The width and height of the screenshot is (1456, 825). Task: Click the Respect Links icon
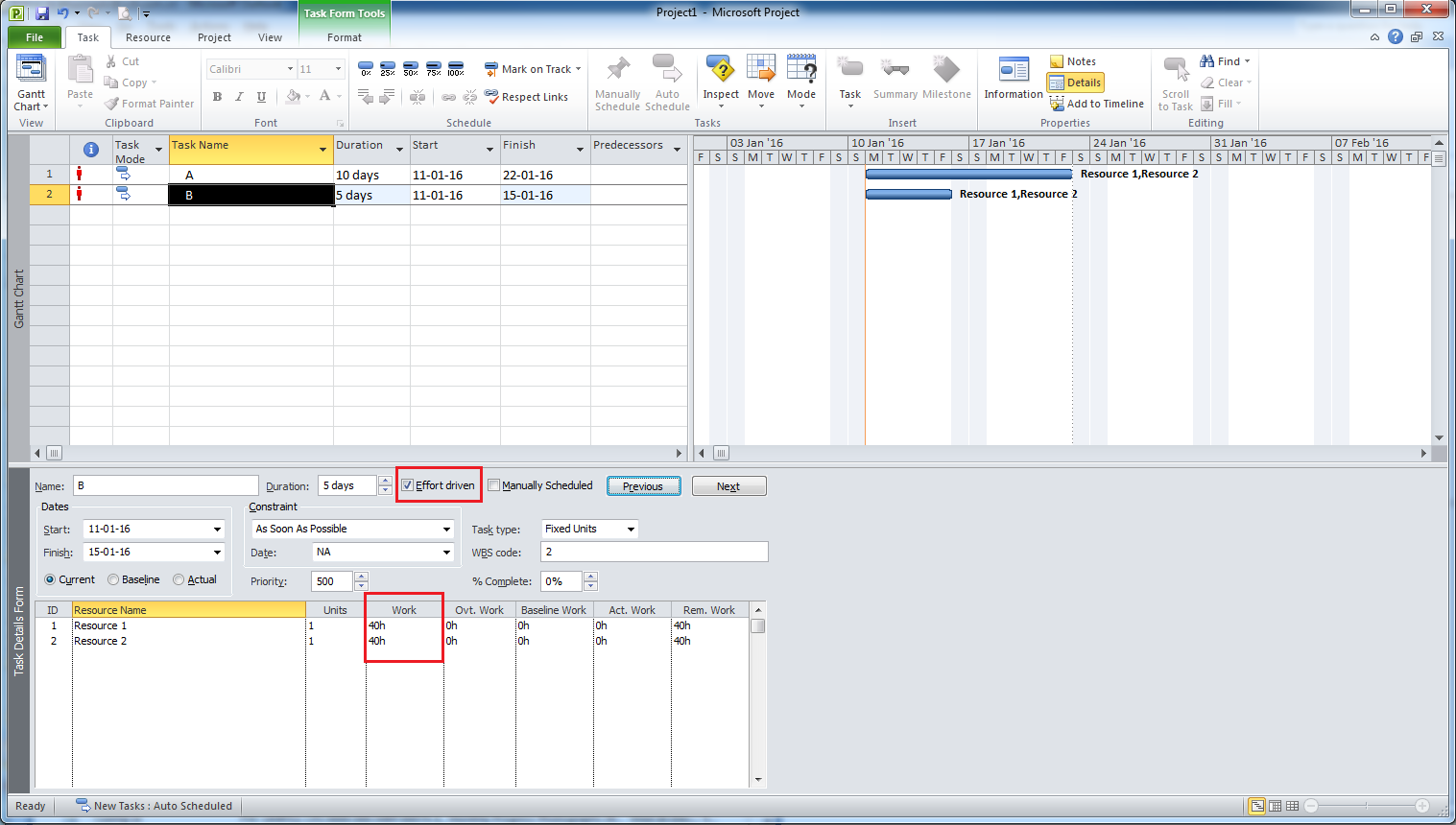point(491,97)
